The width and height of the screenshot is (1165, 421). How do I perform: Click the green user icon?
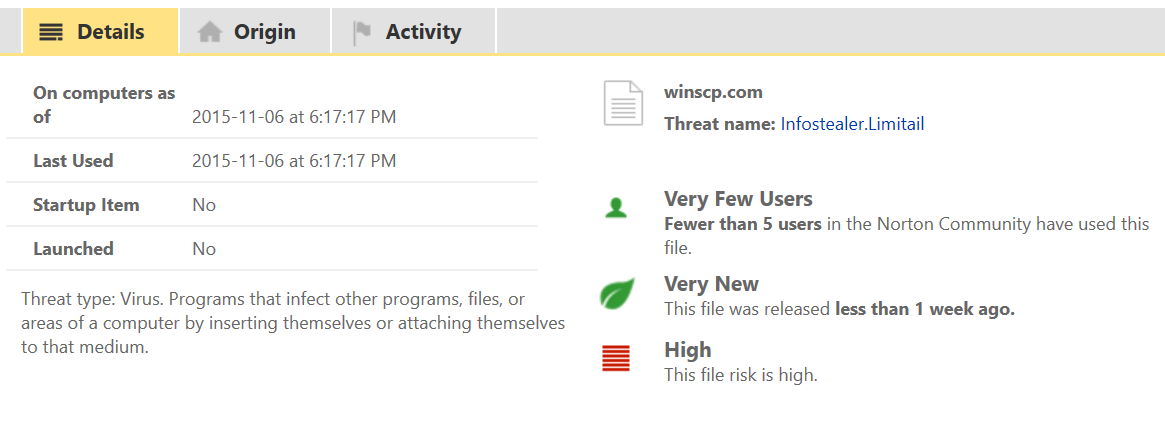pyautogui.click(x=616, y=208)
